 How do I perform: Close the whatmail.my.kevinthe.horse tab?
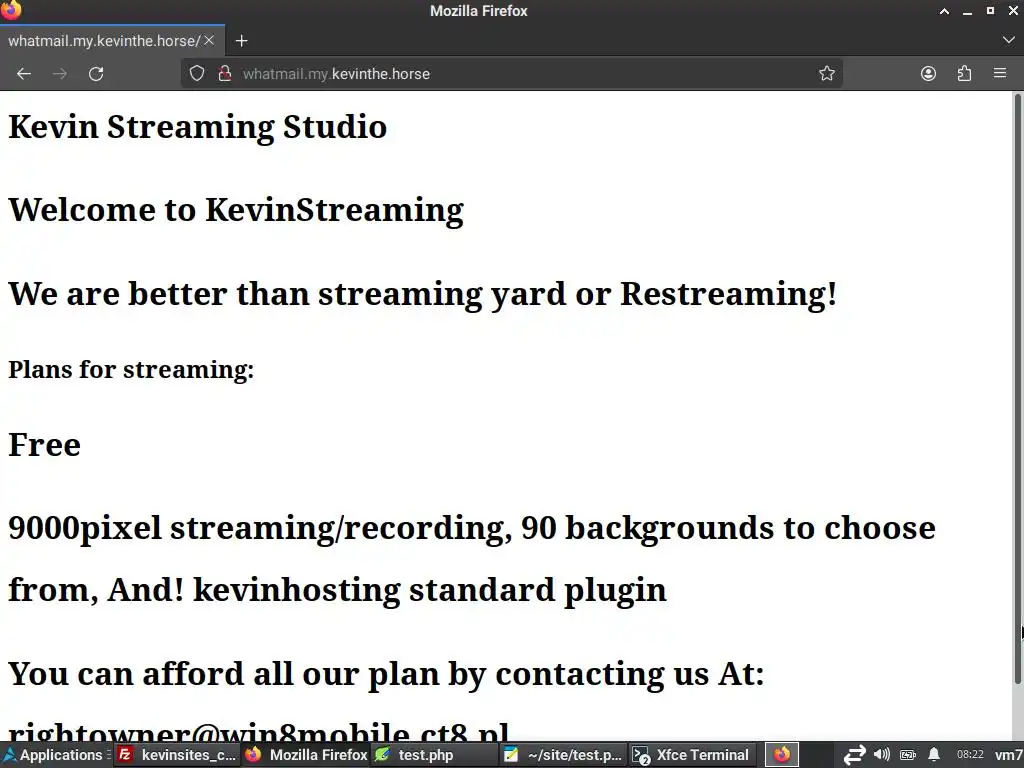pyautogui.click(x=209, y=40)
